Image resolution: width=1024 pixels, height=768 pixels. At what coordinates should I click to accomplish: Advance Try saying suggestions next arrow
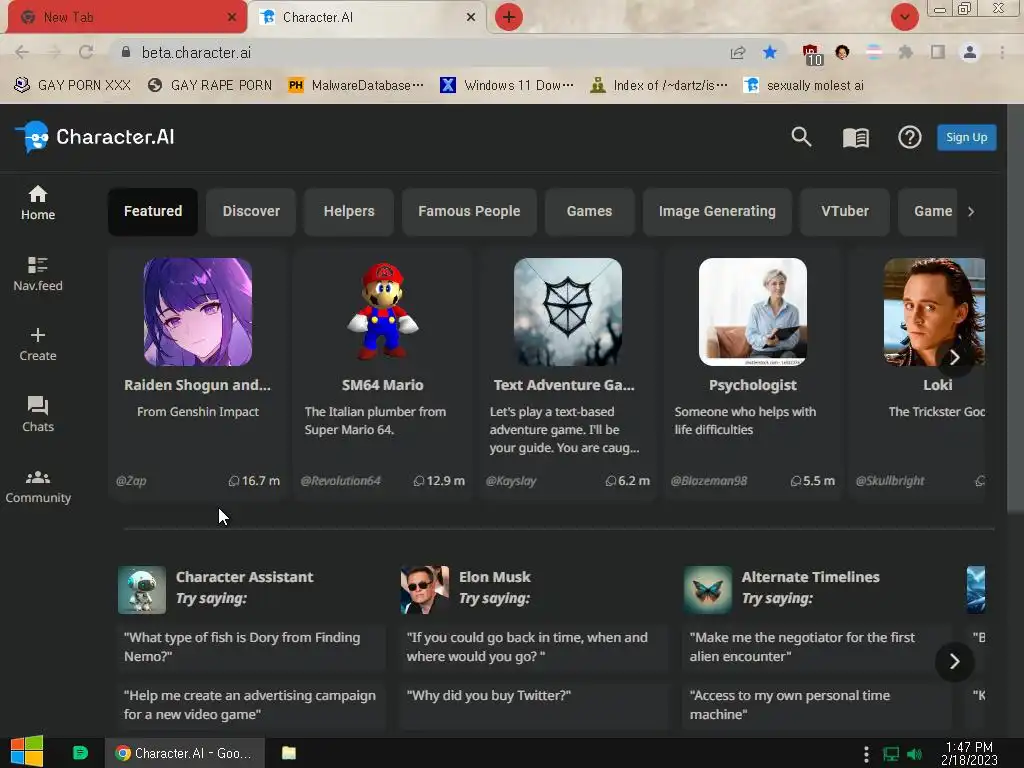click(954, 662)
